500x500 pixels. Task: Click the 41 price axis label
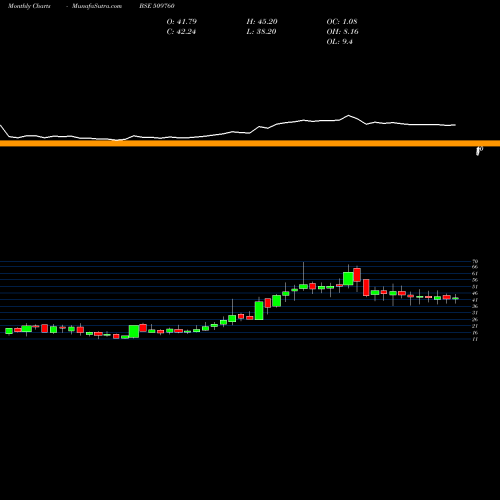click(x=475, y=300)
